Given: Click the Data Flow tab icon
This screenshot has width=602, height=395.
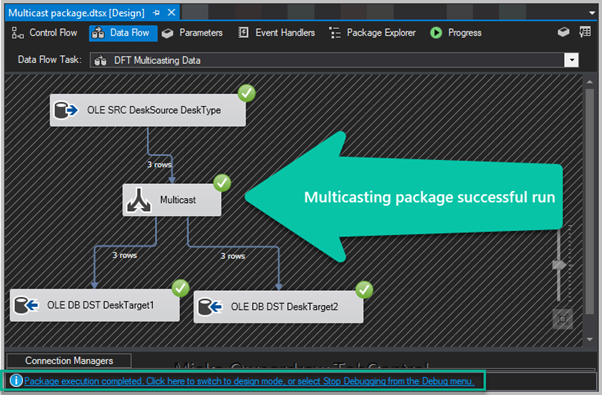Looking at the screenshot, I should pos(98,33).
